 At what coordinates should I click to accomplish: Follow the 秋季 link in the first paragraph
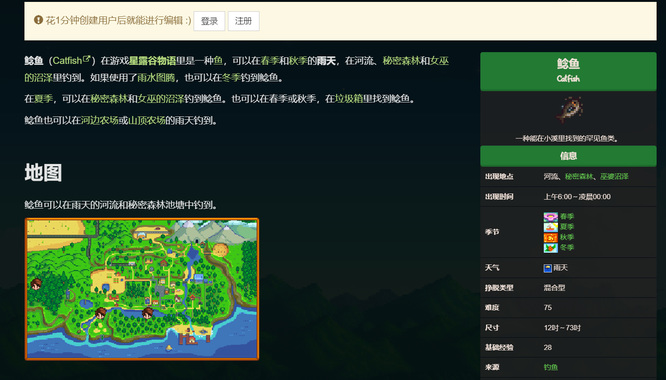point(298,61)
